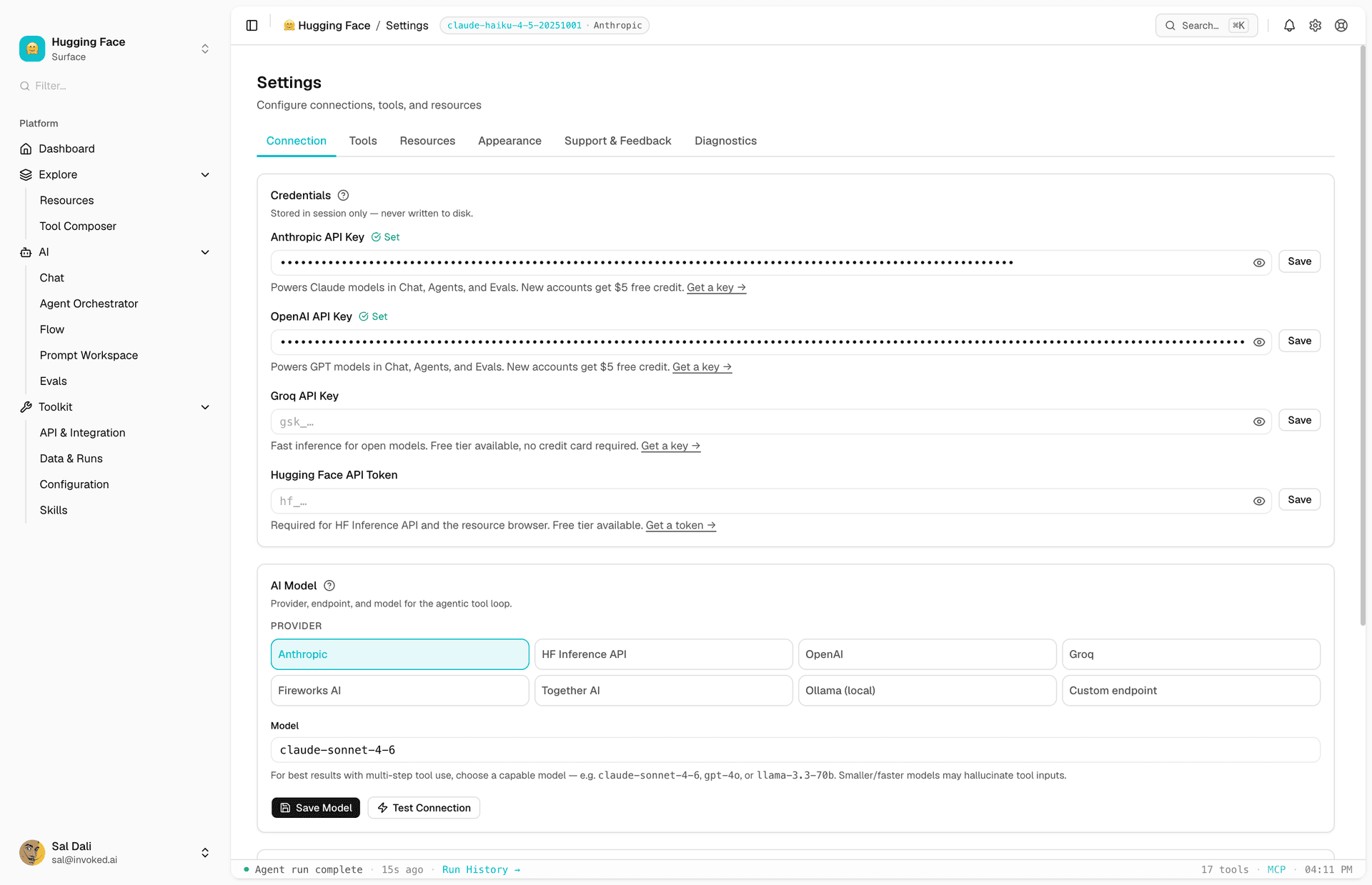Open Get a key link for Anthropic
1372x885 pixels.
click(x=716, y=287)
